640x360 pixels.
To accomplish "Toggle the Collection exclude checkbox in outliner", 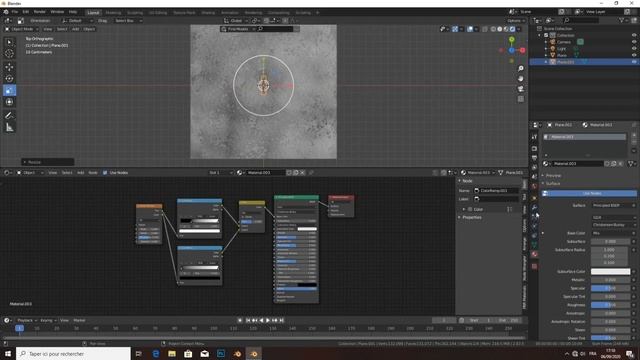I will pyautogui.click(x=546, y=36).
